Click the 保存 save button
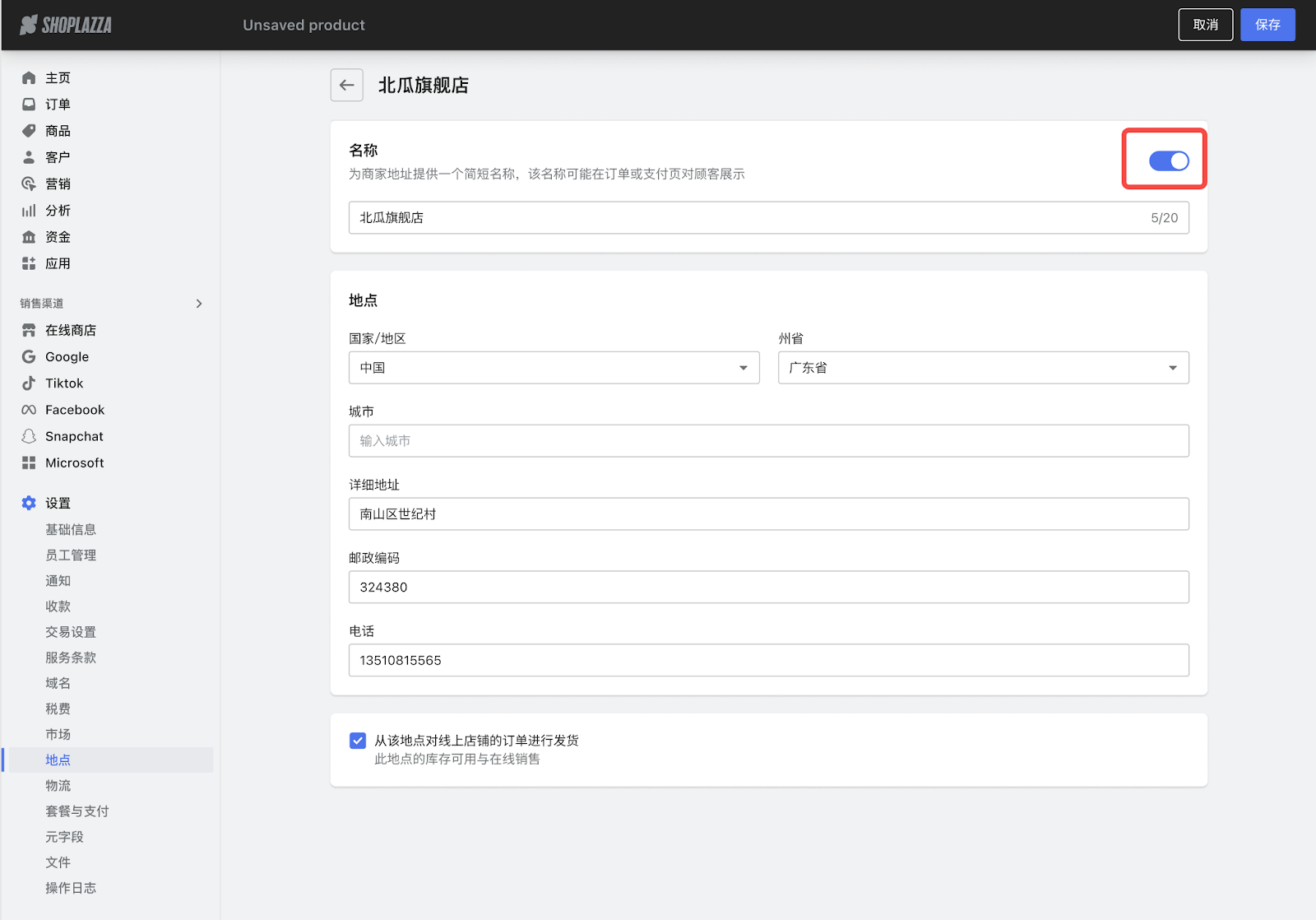The height and width of the screenshot is (920, 1316). click(1267, 25)
